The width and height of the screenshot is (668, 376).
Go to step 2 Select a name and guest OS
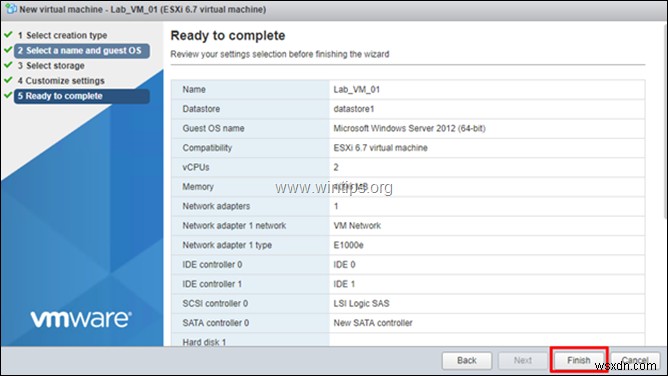pos(82,51)
